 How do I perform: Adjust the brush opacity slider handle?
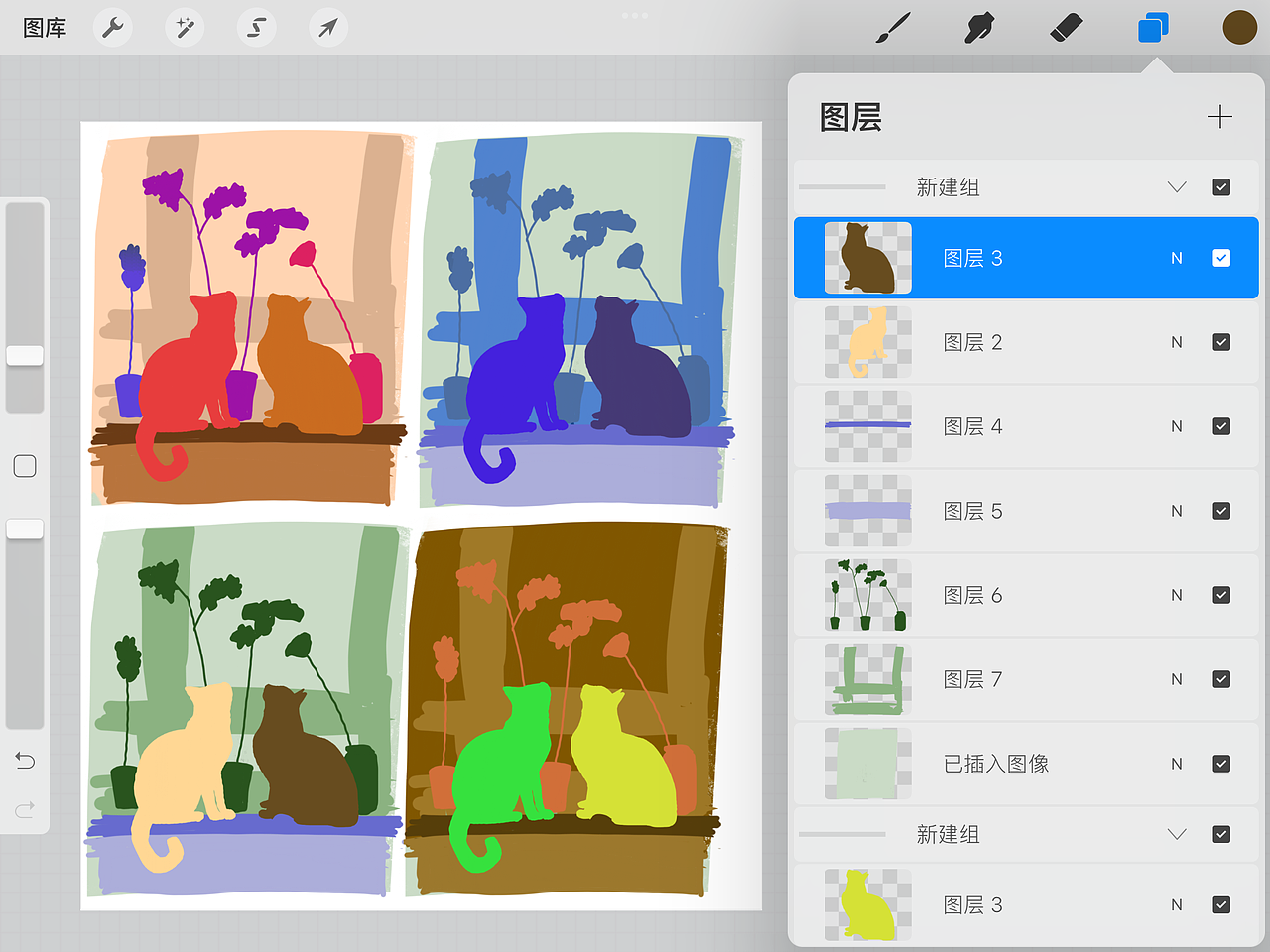[x=25, y=529]
